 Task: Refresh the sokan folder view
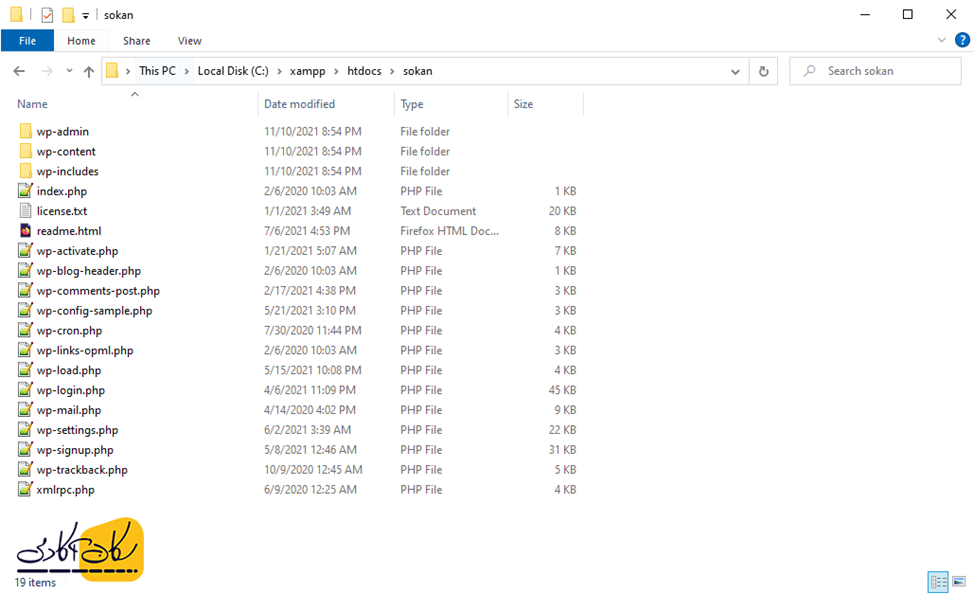pyautogui.click(x=763, y=71)
